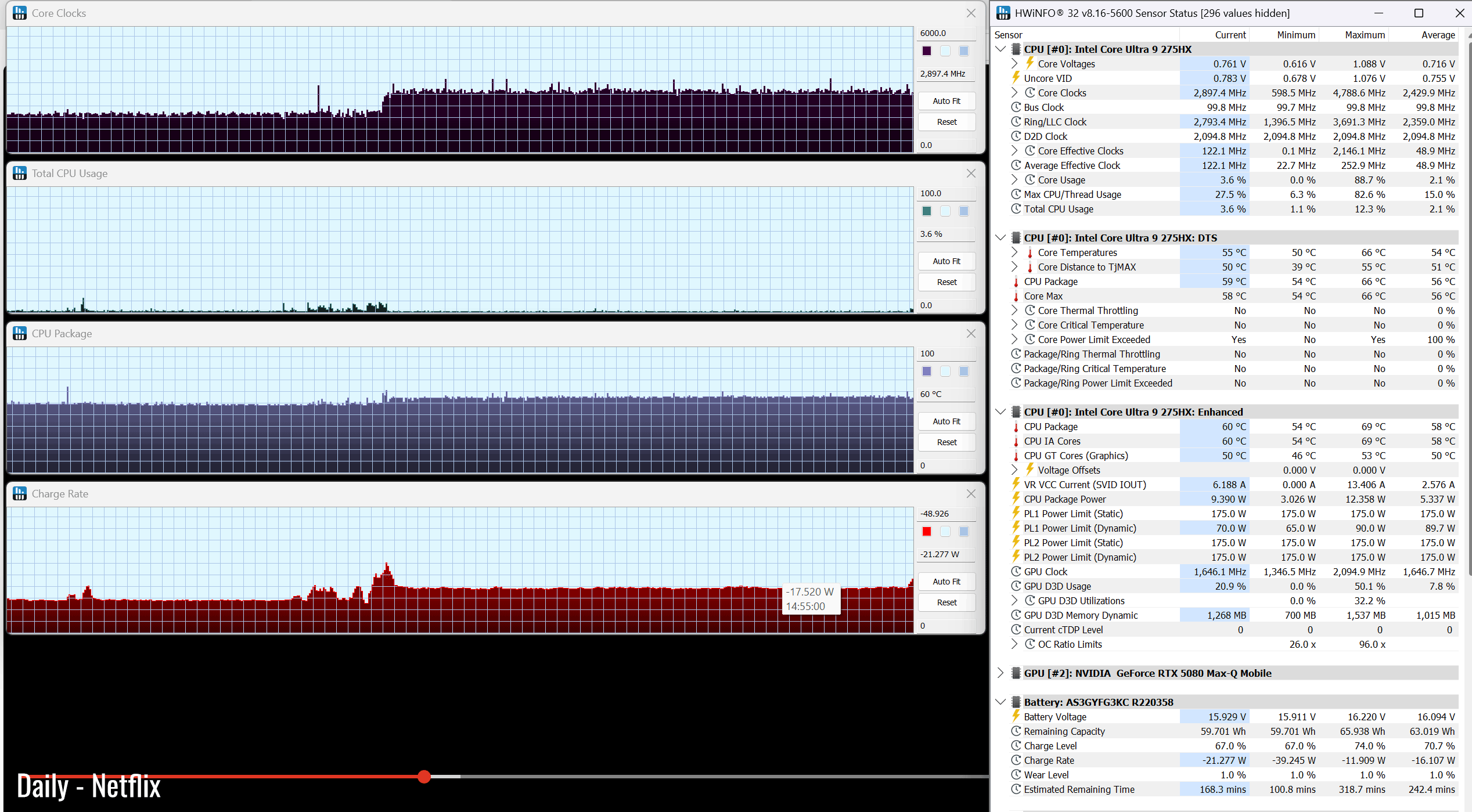This screenshot has height=812, width=1472.
Task: Click the HWiNFO Sensor Status window icon
Action: 1003,13
